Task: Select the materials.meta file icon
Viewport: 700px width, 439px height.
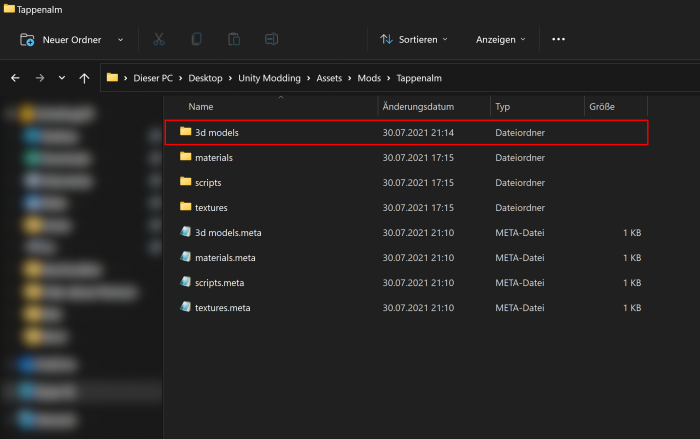Action: click(185, 257)
